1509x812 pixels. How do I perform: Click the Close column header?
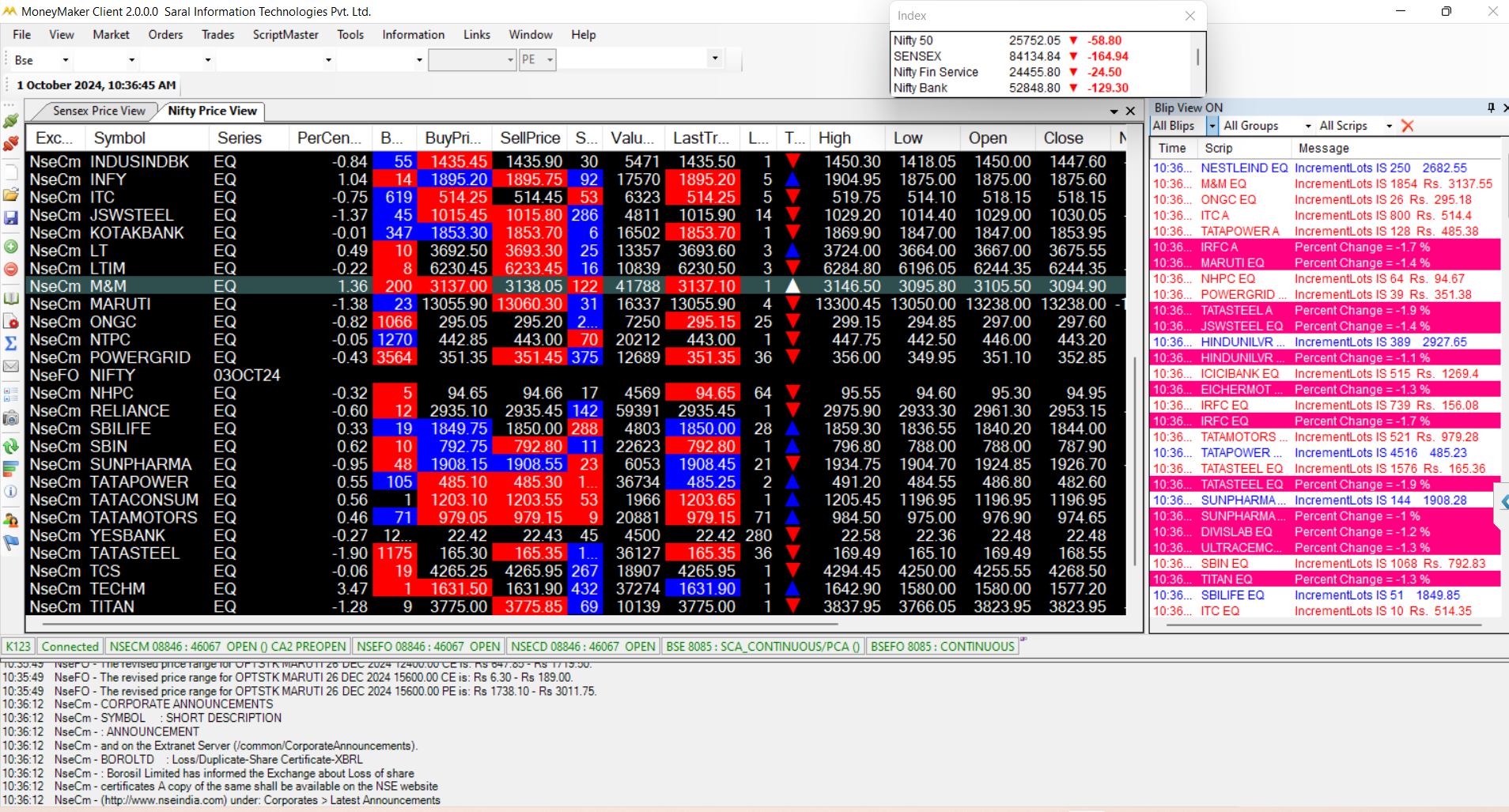[1073, 138]
